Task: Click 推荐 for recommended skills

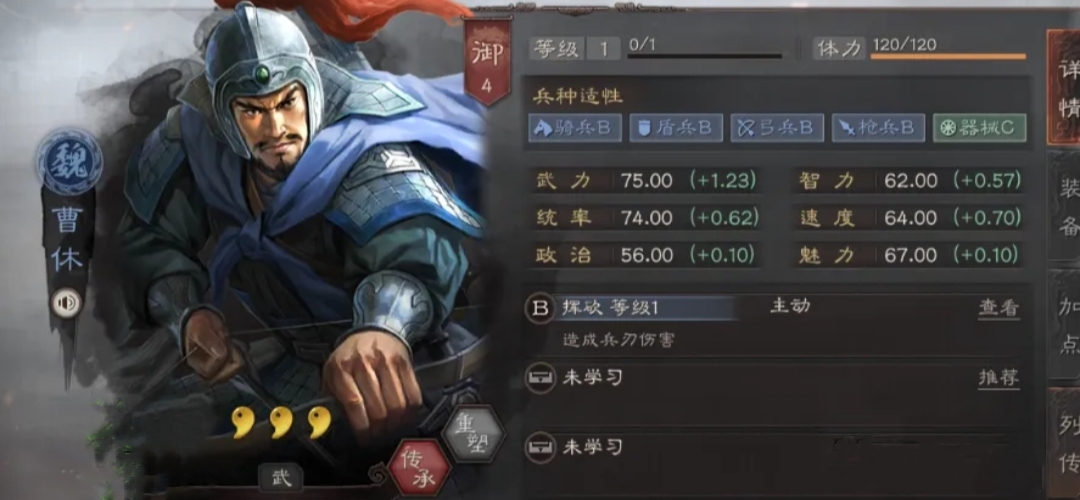Action: click(x=998, y=377)
